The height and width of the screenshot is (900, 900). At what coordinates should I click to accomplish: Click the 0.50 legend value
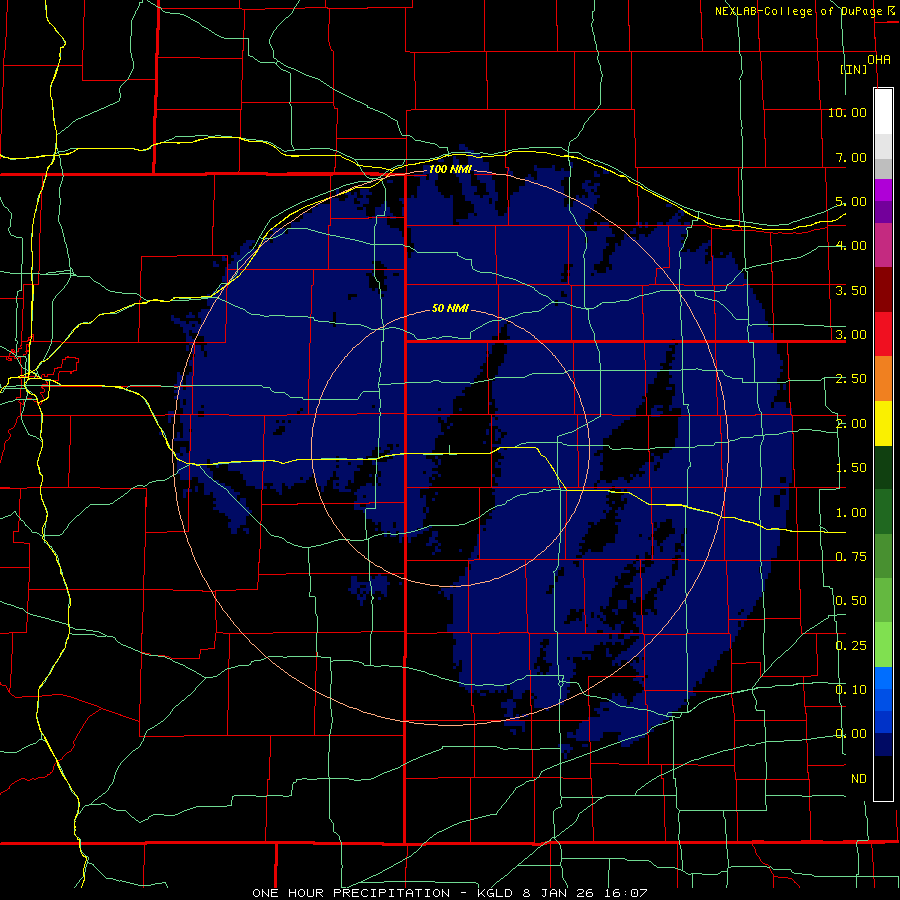[851, 601]
